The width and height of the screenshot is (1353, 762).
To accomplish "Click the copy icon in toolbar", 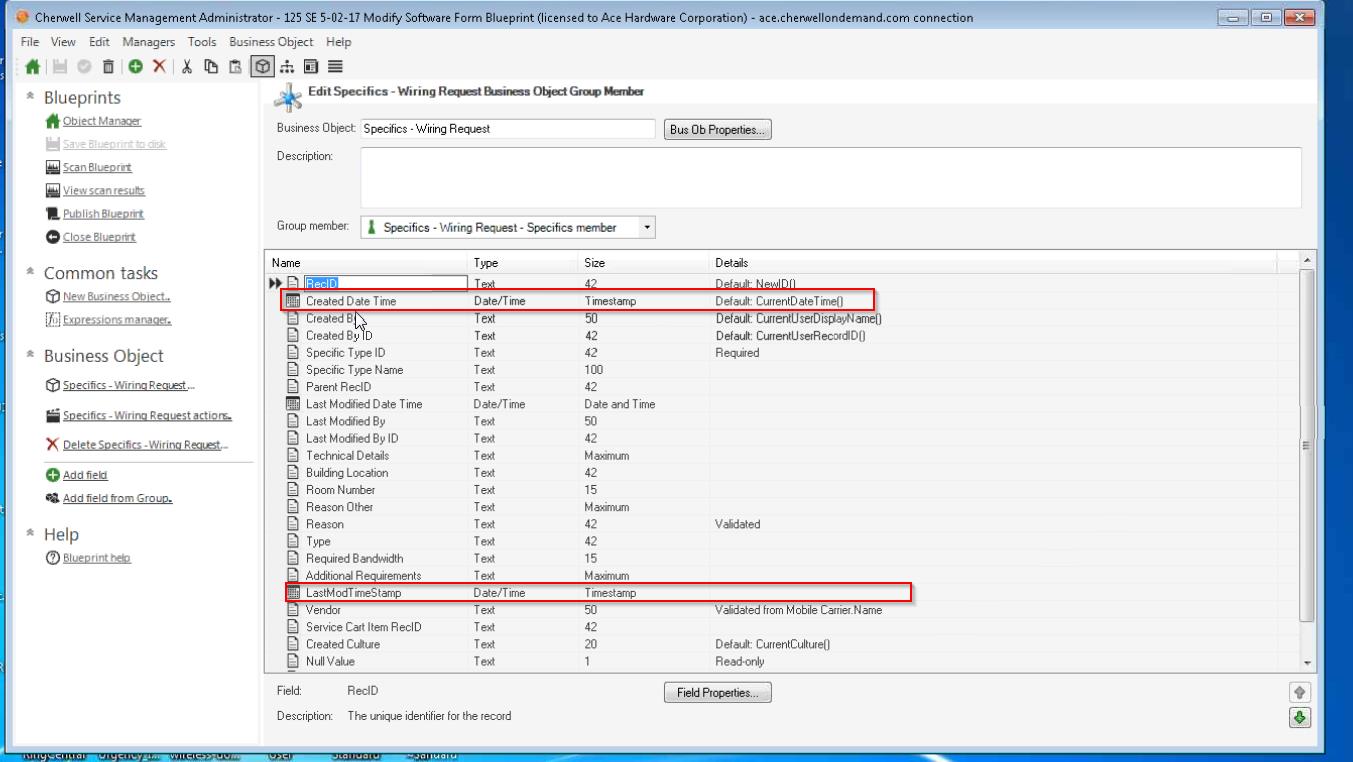I will (211, 67).
